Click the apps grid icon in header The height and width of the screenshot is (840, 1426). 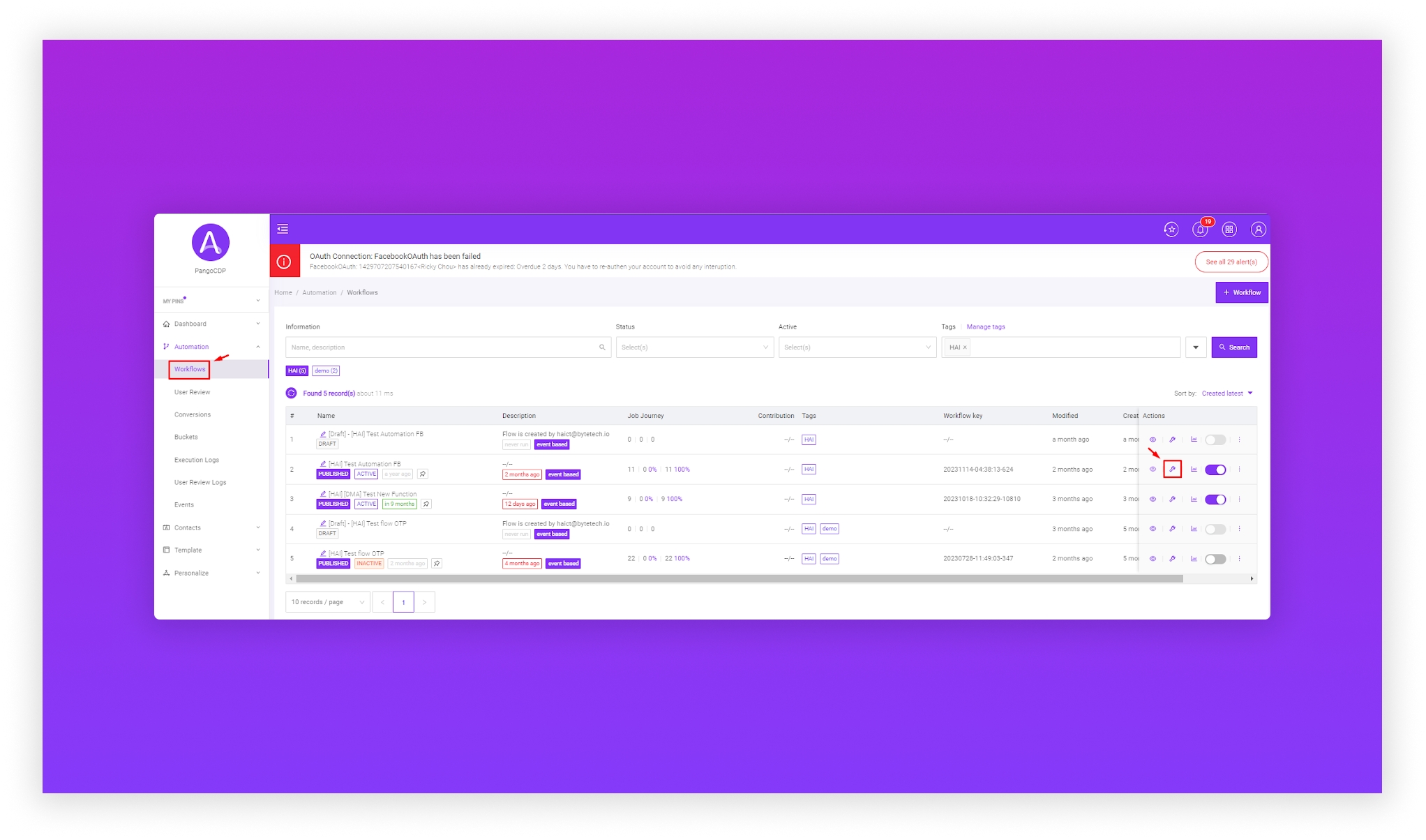[x=1229, y=229]
